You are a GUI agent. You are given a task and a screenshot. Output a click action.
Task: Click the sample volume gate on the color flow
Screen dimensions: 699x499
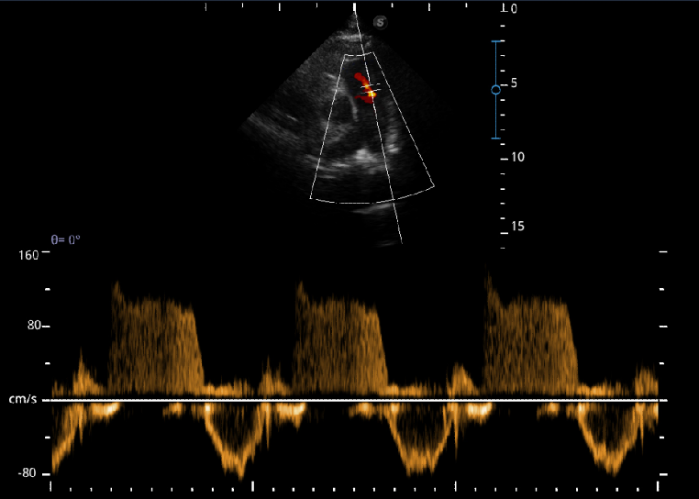[x=370, y=89]
